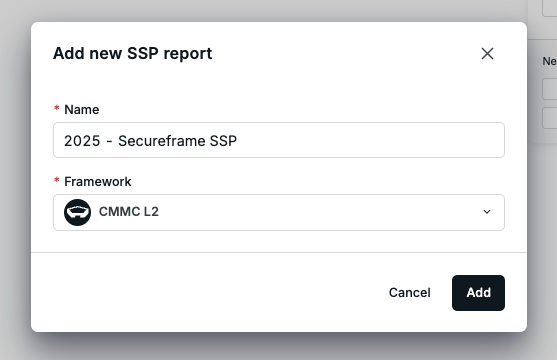This screenshot has height=360, width=557.
Task: Click the empty footer area left of Cancel
Action: tap(210, 293)
